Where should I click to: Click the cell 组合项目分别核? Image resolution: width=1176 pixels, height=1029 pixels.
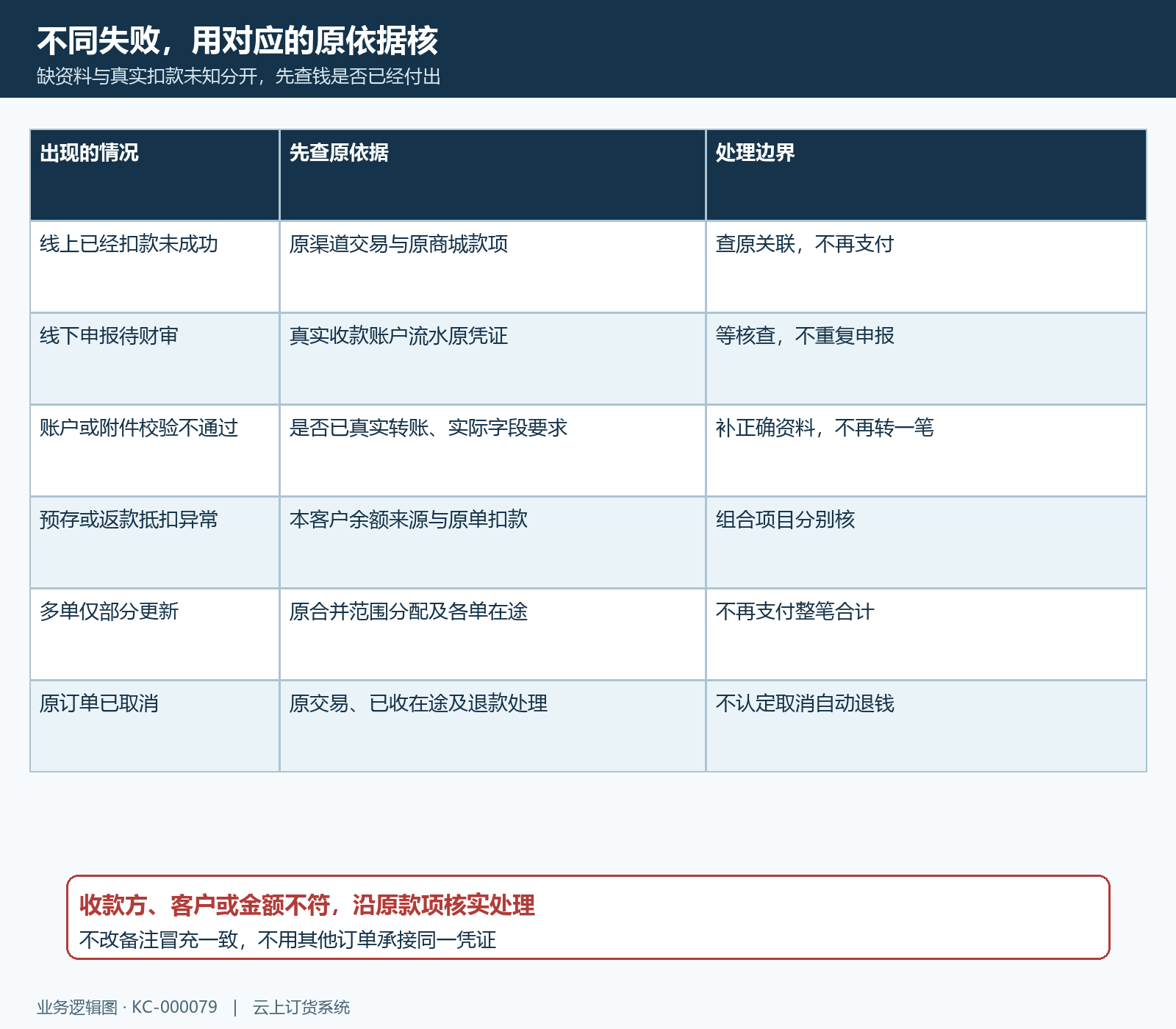tap(926, 542)
